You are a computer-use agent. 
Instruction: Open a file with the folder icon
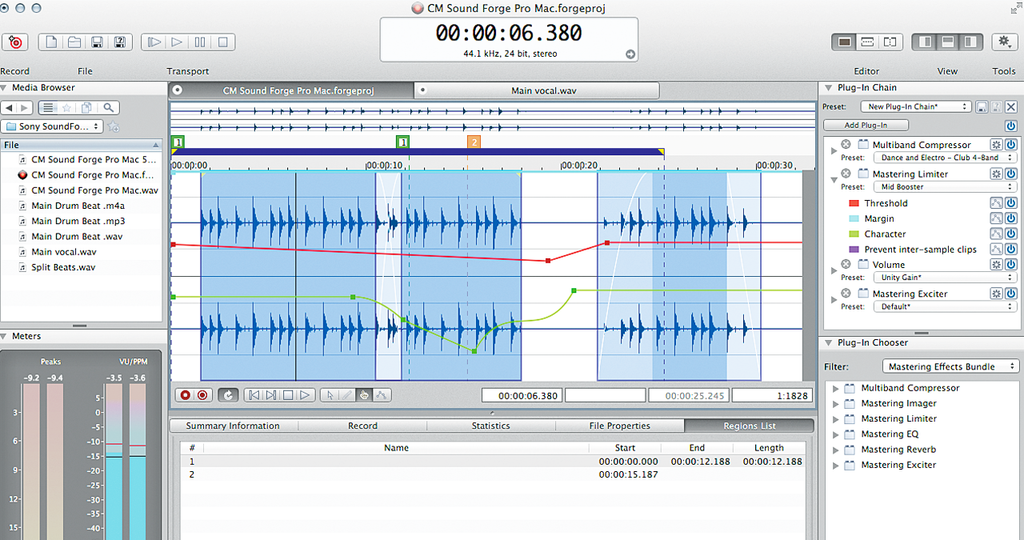pyautogui.click(x=74, y=42)
